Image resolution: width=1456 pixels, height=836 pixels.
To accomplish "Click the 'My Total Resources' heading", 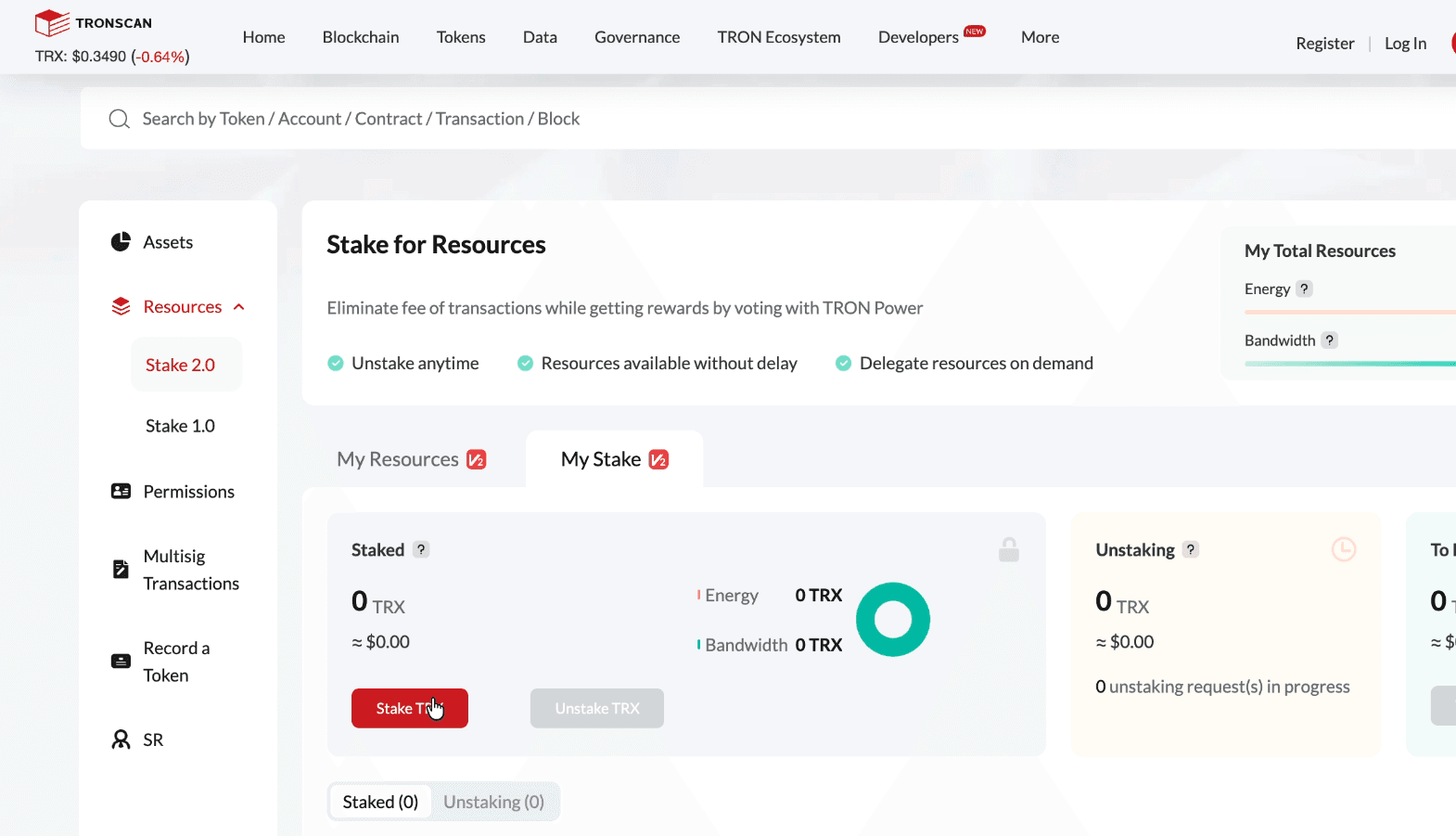I will coord(1320,251).
